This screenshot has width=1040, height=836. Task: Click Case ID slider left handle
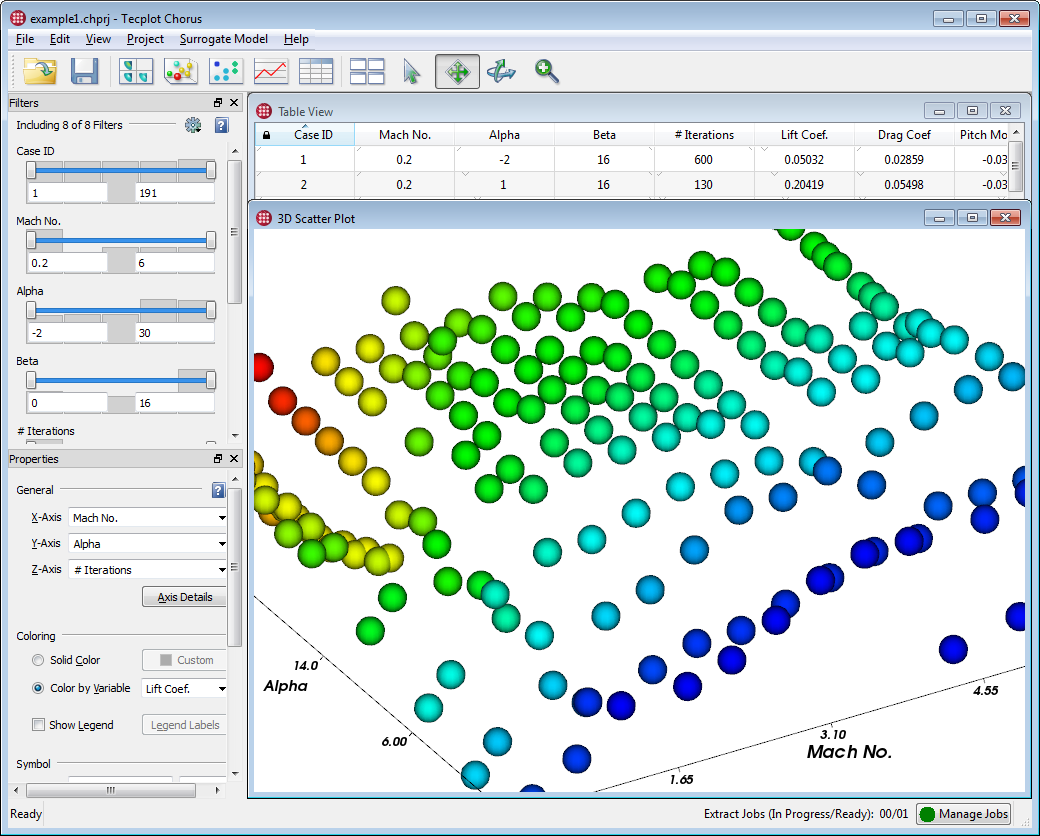31,170
